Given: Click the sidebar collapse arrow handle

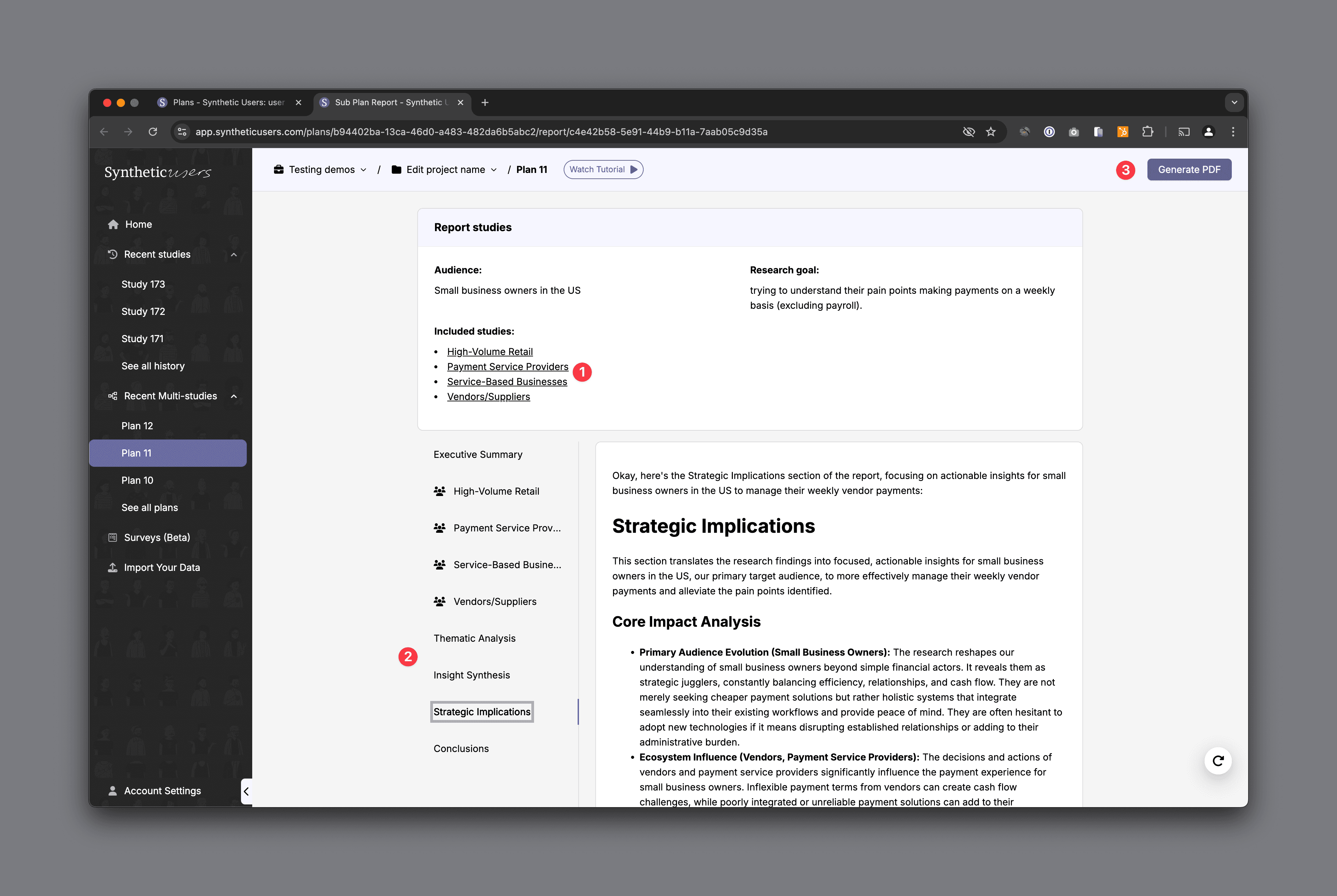Looking at the screenshot, I should (x=246, y=791).
